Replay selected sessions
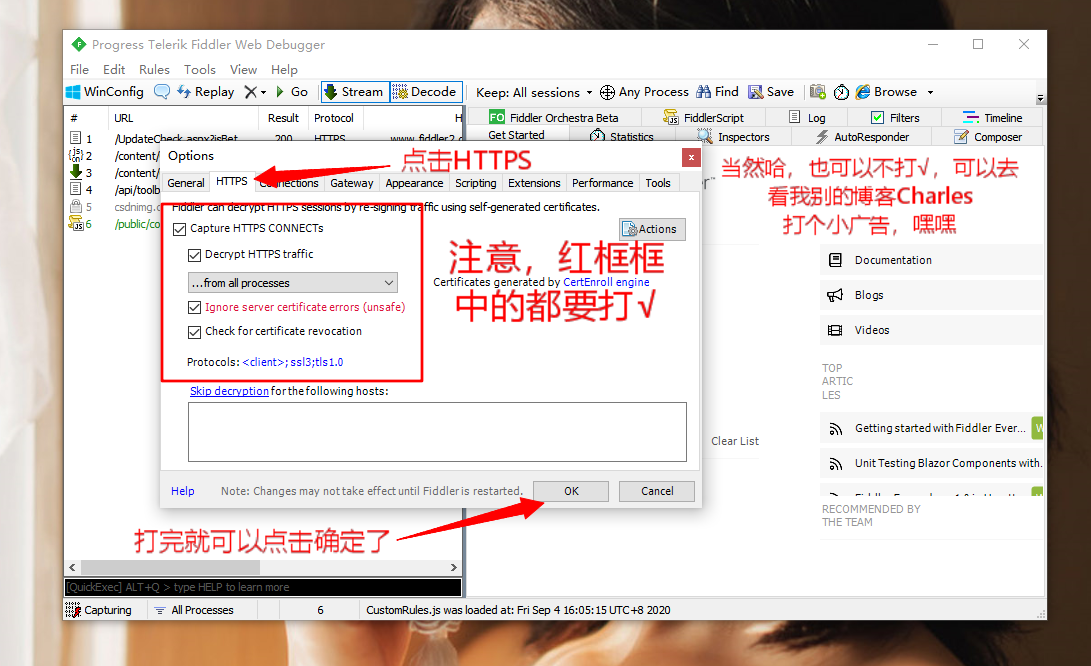The width and height of the screenshot is (1091, 666). point(205,92)
